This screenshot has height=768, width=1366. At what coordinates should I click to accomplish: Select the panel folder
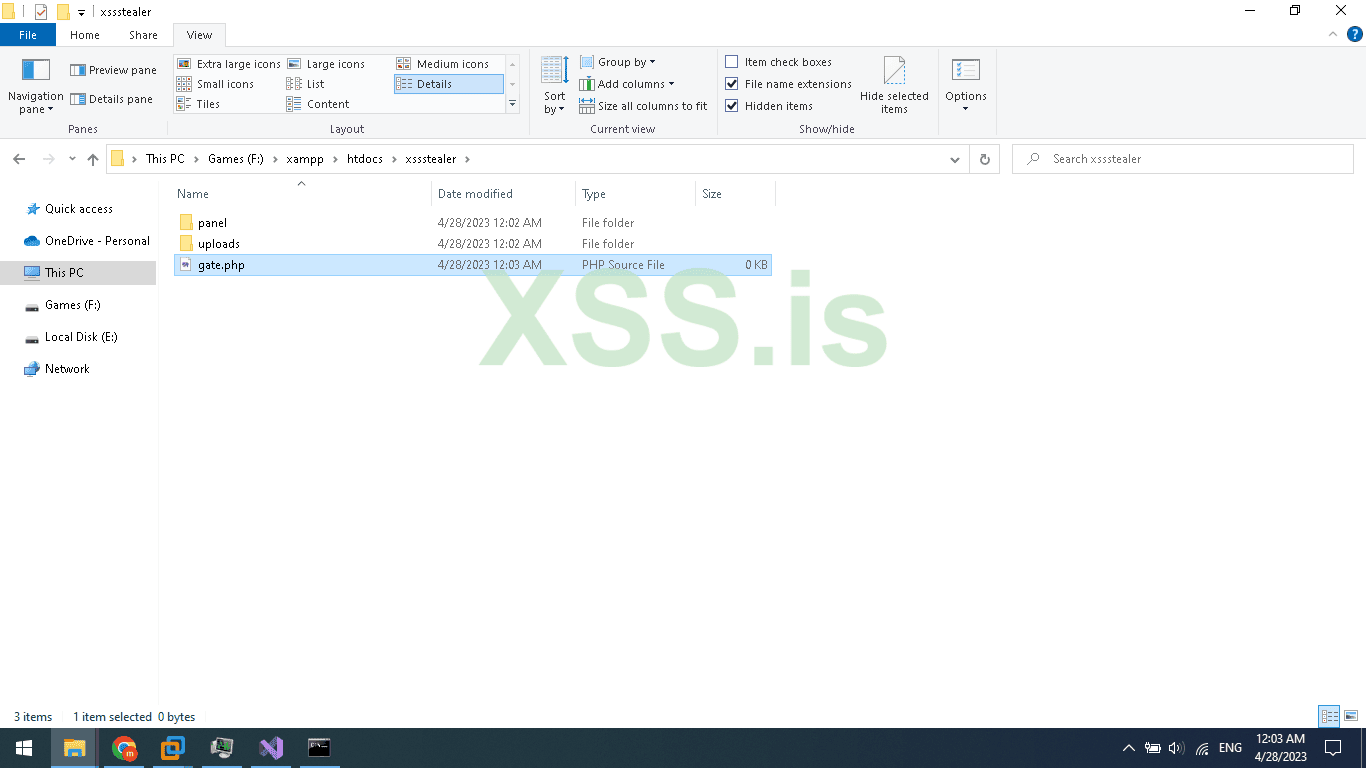click(472, 223)
